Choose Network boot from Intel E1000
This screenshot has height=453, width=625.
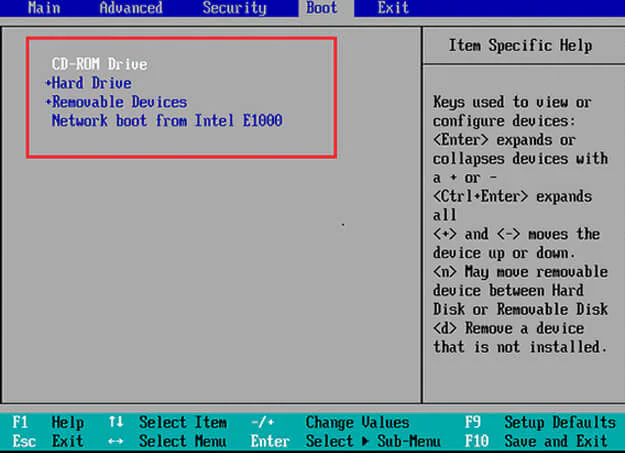167,120
